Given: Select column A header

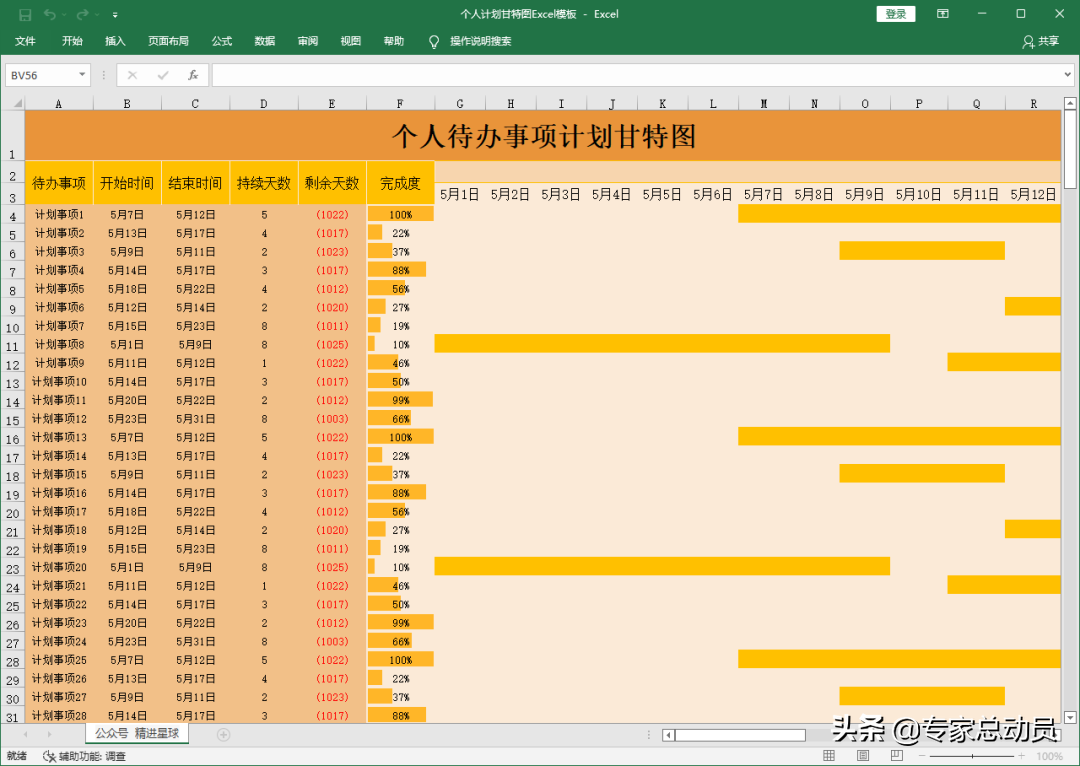Looking at the screenshot, I should click(59, 103).
